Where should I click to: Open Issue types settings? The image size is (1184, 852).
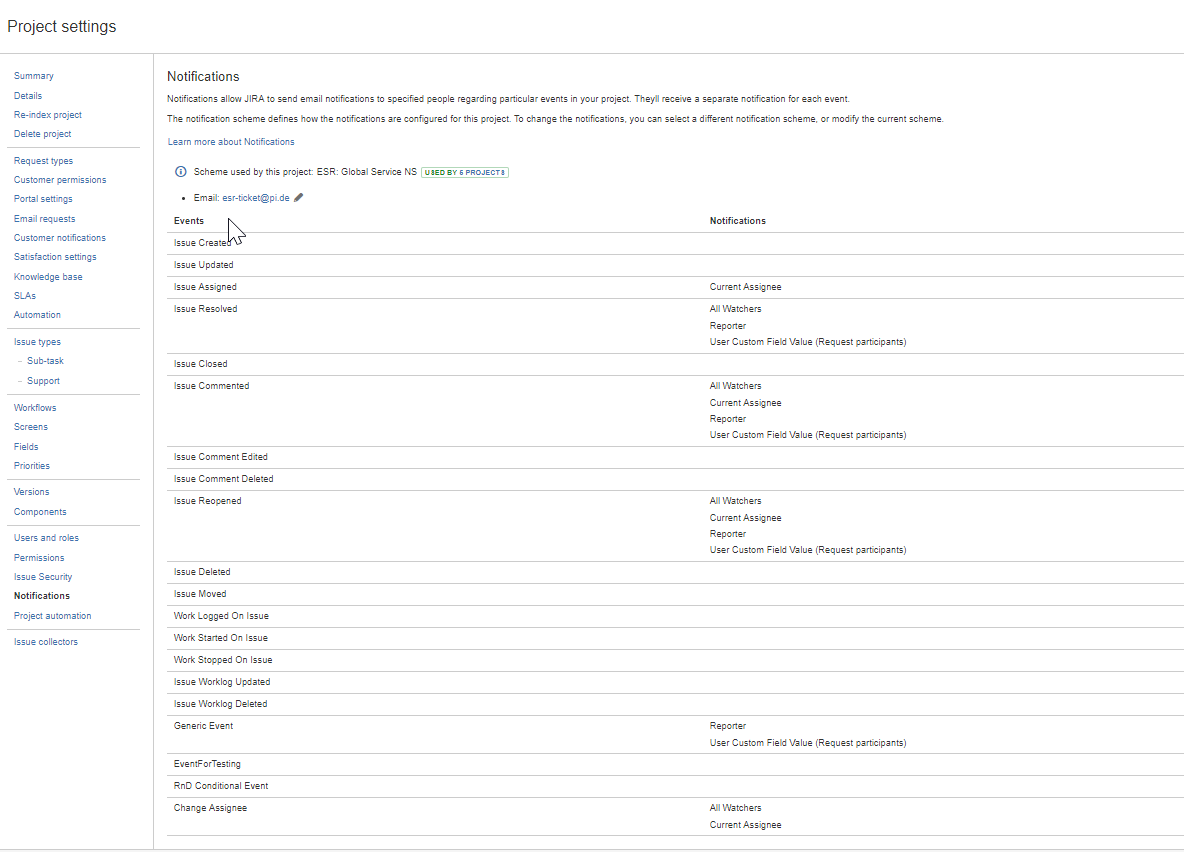[x=37, y=342]
